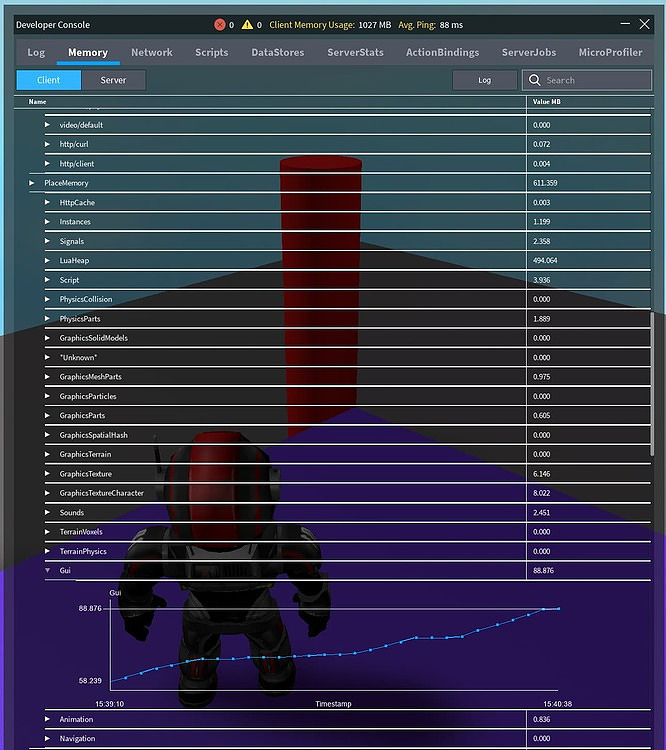This screenshot has height=750, width=666.
Task: Click the 15:39:10 graph timestamp
Action: [x=110, y=704]
